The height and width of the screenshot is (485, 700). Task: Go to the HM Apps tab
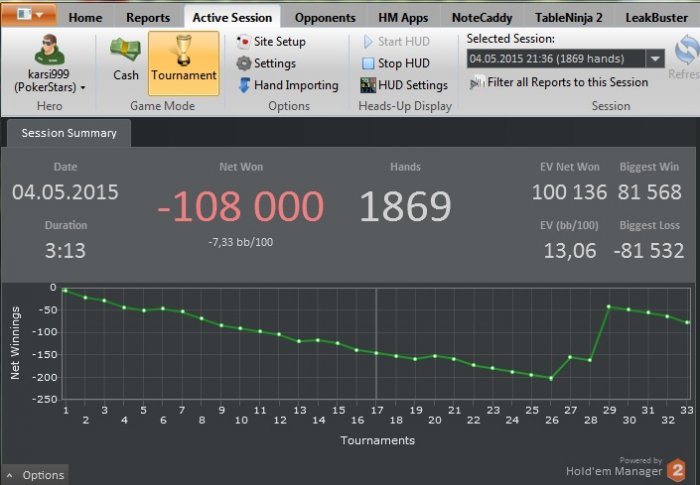pyautogui.click(x=403, y=17)
